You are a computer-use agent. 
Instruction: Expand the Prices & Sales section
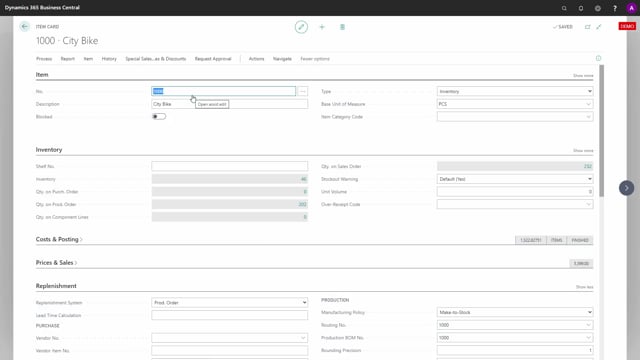[x=56, y=262]
